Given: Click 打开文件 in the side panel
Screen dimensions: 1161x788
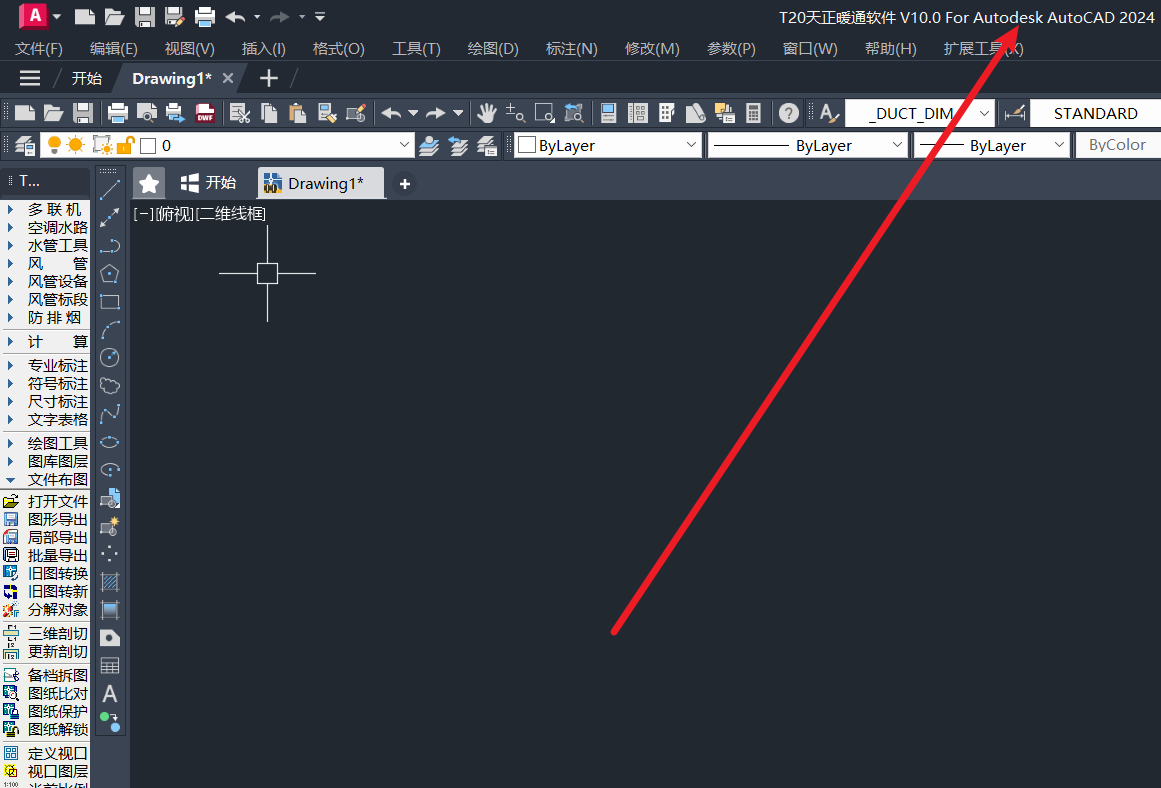Looking at the screenshot, I should point(57,501).
